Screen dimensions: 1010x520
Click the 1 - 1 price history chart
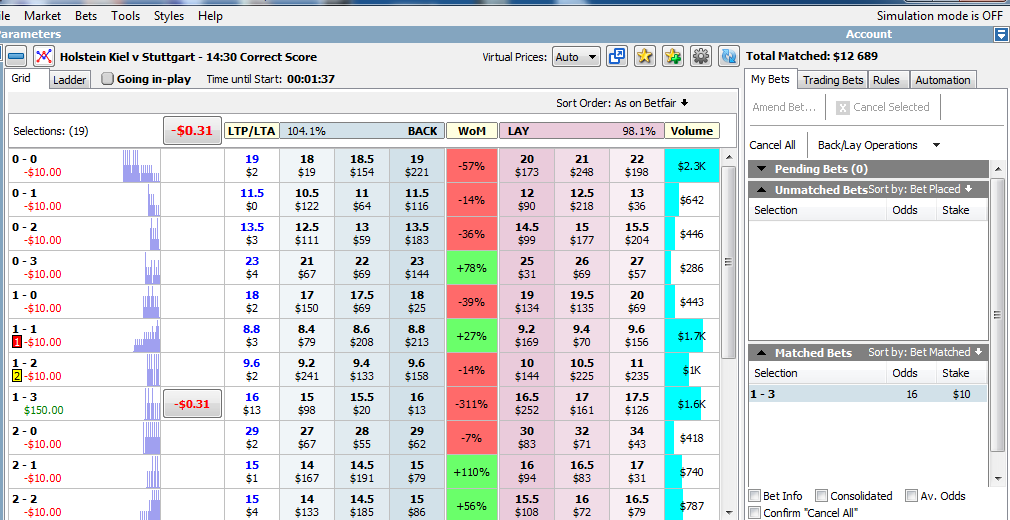[147, 336]
